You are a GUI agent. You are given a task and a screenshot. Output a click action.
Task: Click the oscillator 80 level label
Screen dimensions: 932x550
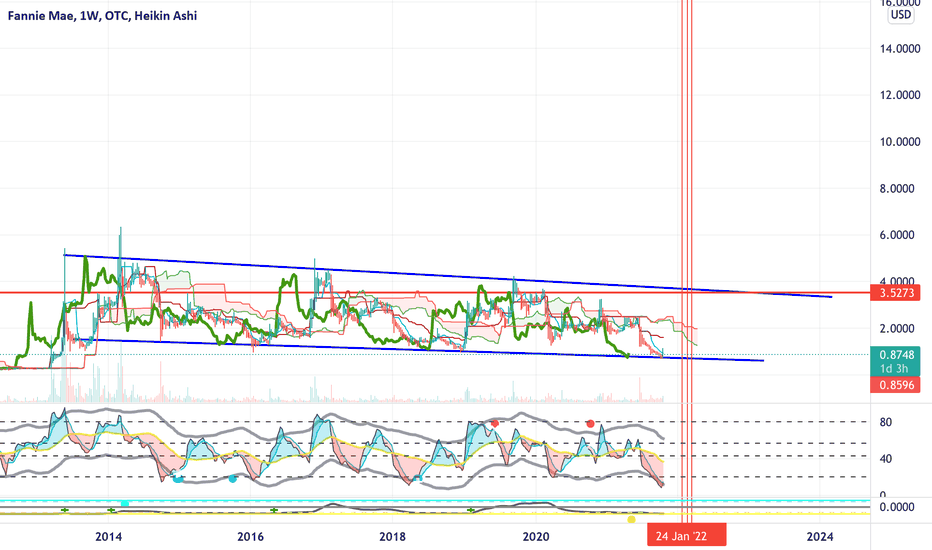coord(886,423)
